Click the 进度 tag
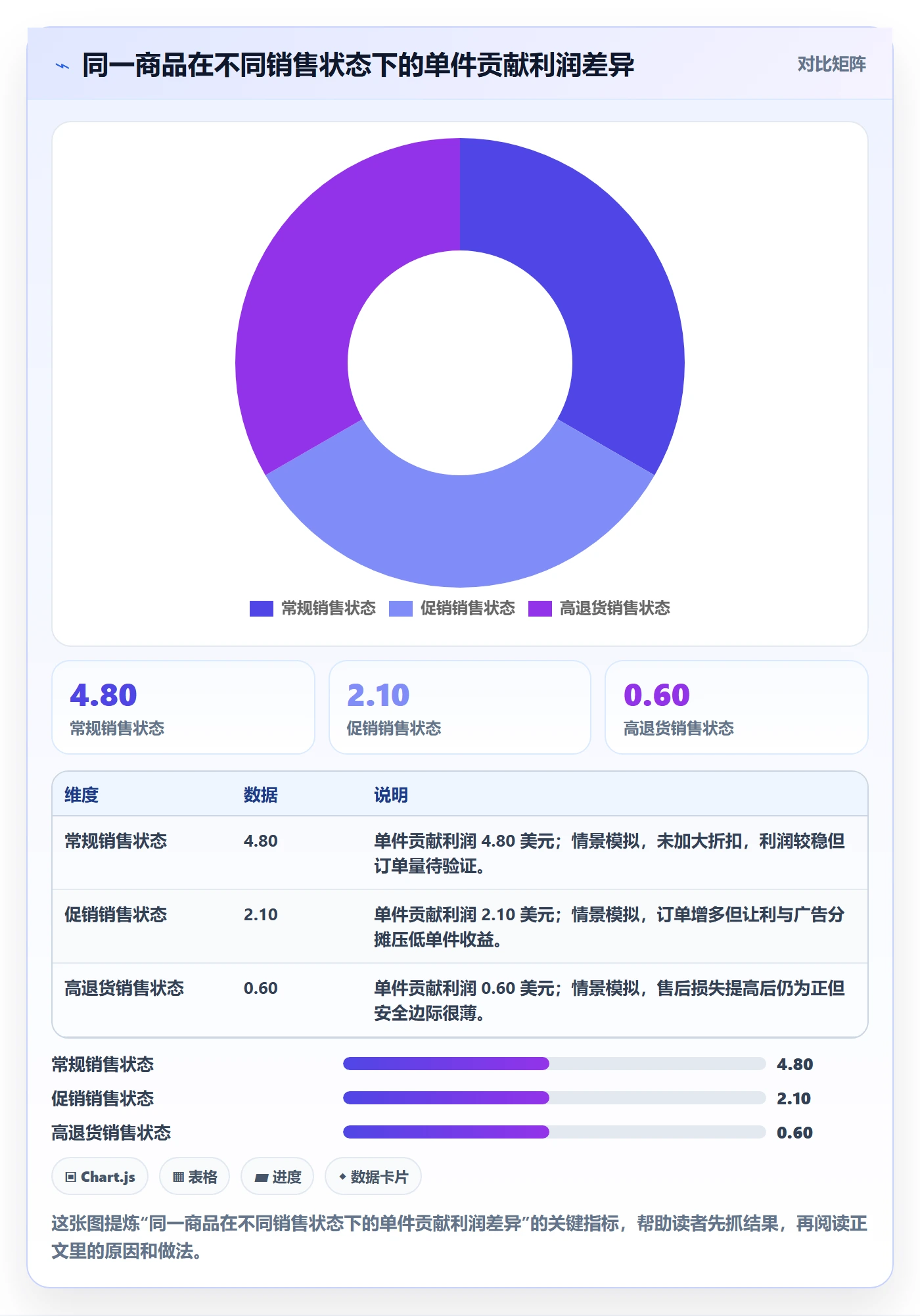This screenshot has height=1316, width=920. coord(277,1177)
